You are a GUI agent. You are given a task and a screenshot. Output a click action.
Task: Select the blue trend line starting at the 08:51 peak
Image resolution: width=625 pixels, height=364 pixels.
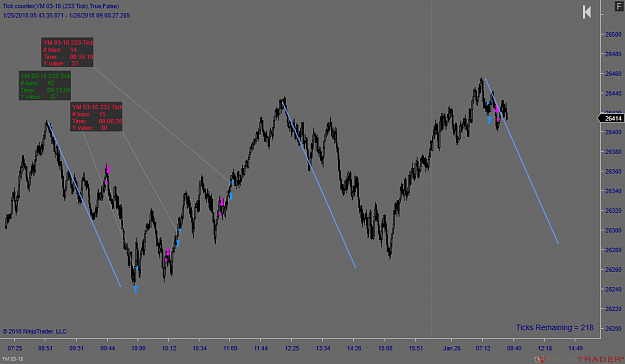coord(84,204)
